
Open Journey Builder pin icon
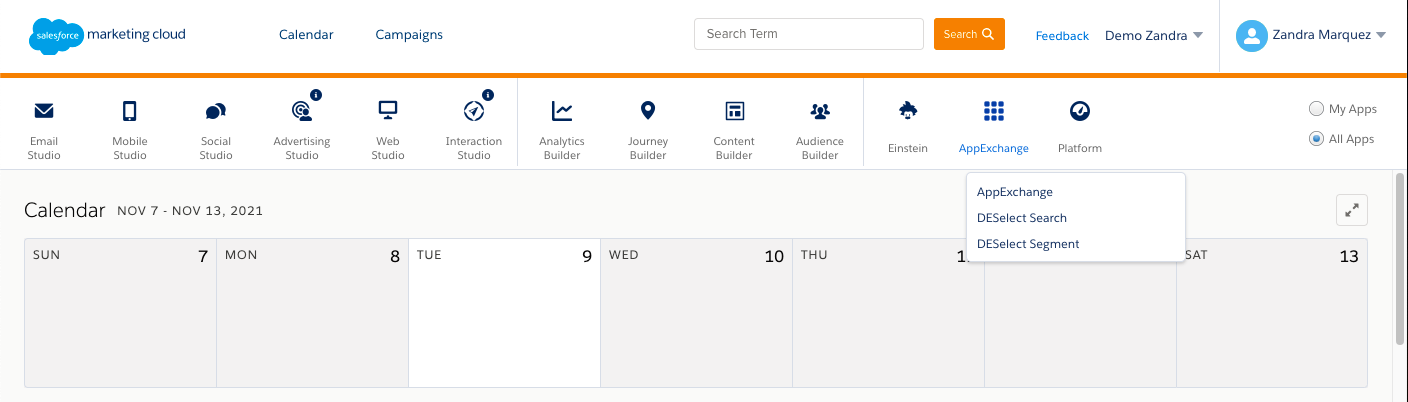pyautogui.click(x=648, y=110)
